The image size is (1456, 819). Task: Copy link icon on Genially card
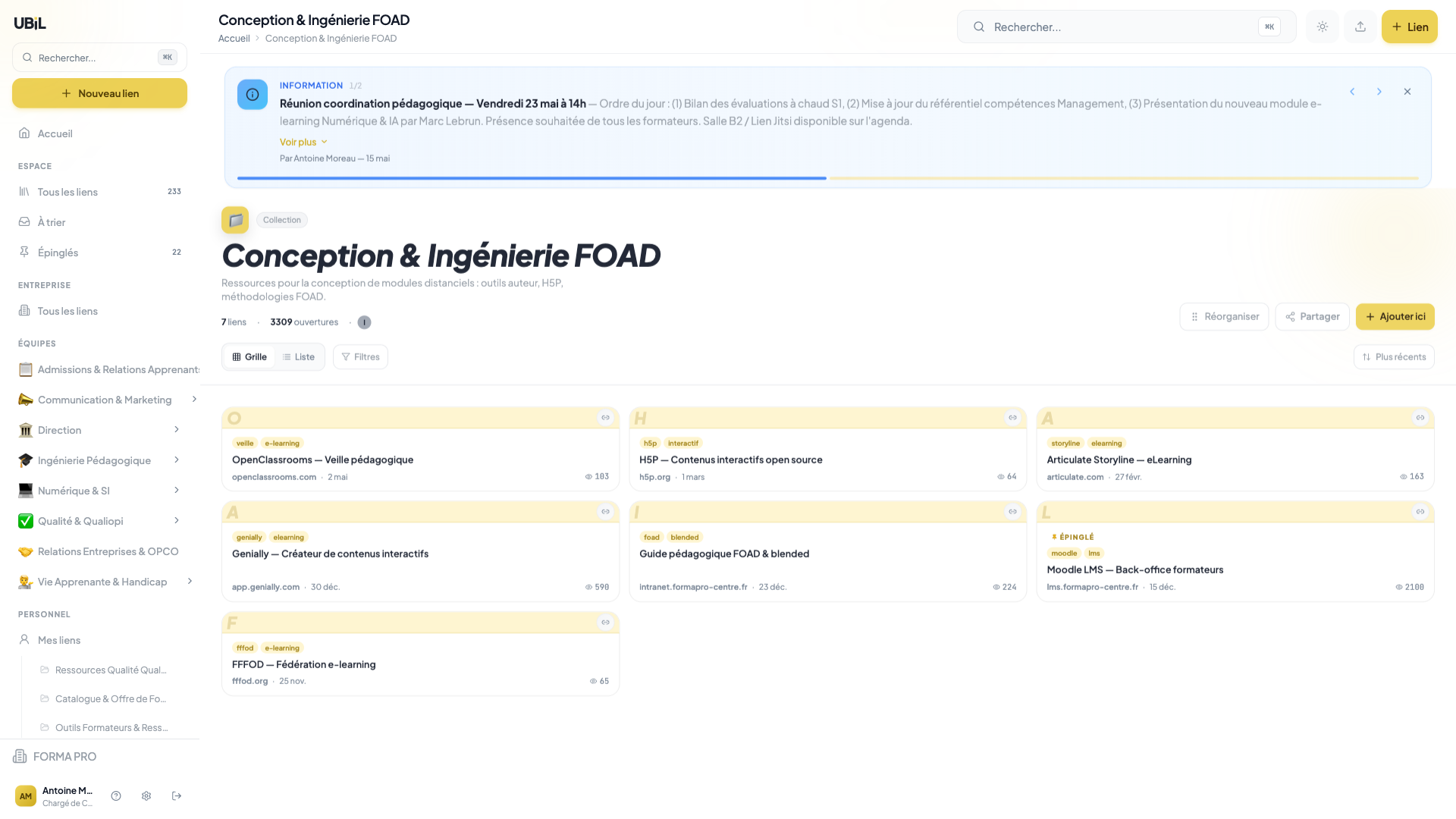pos(605,512)
